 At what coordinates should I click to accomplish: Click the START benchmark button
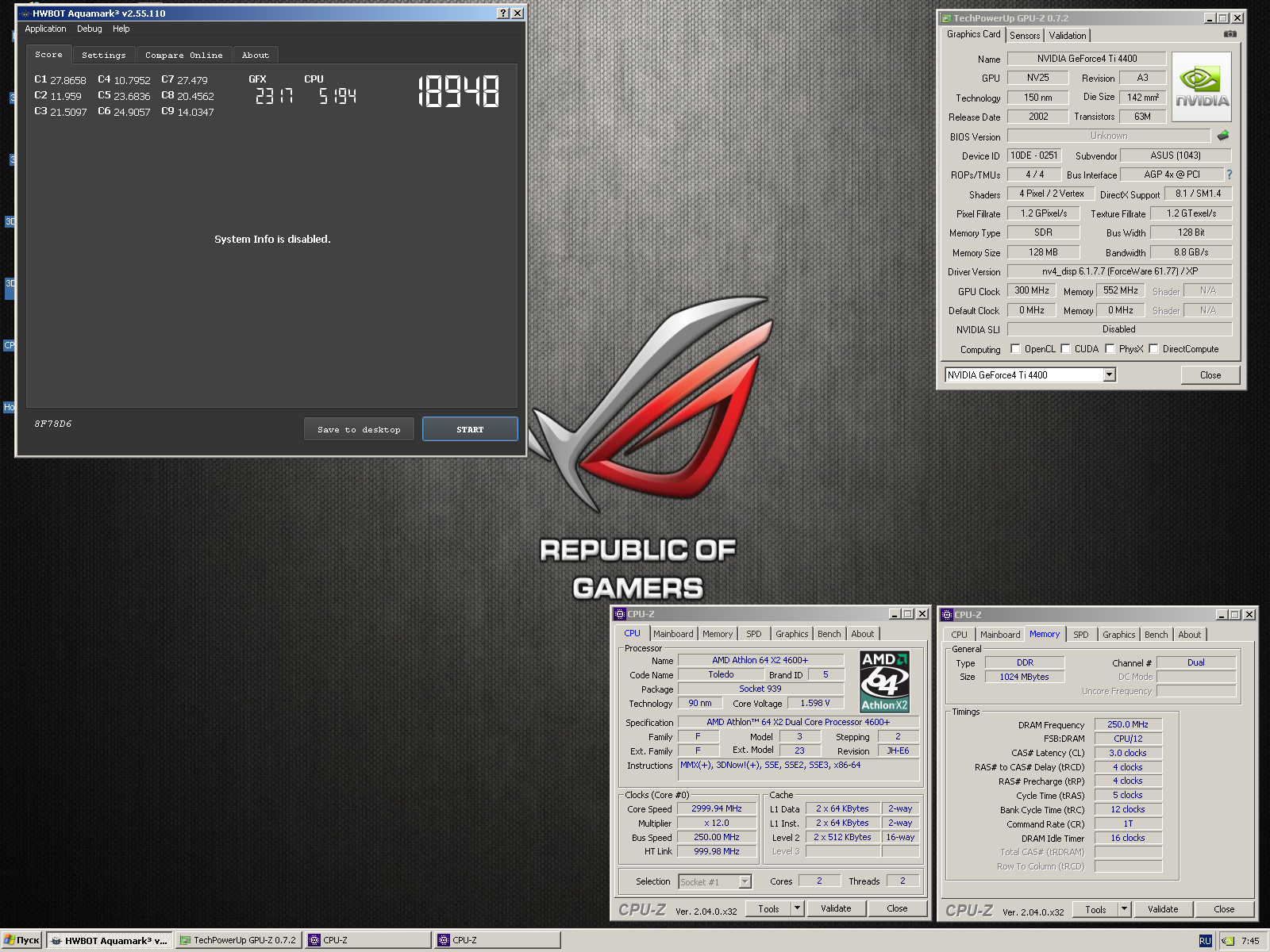[x=470, y=429]
